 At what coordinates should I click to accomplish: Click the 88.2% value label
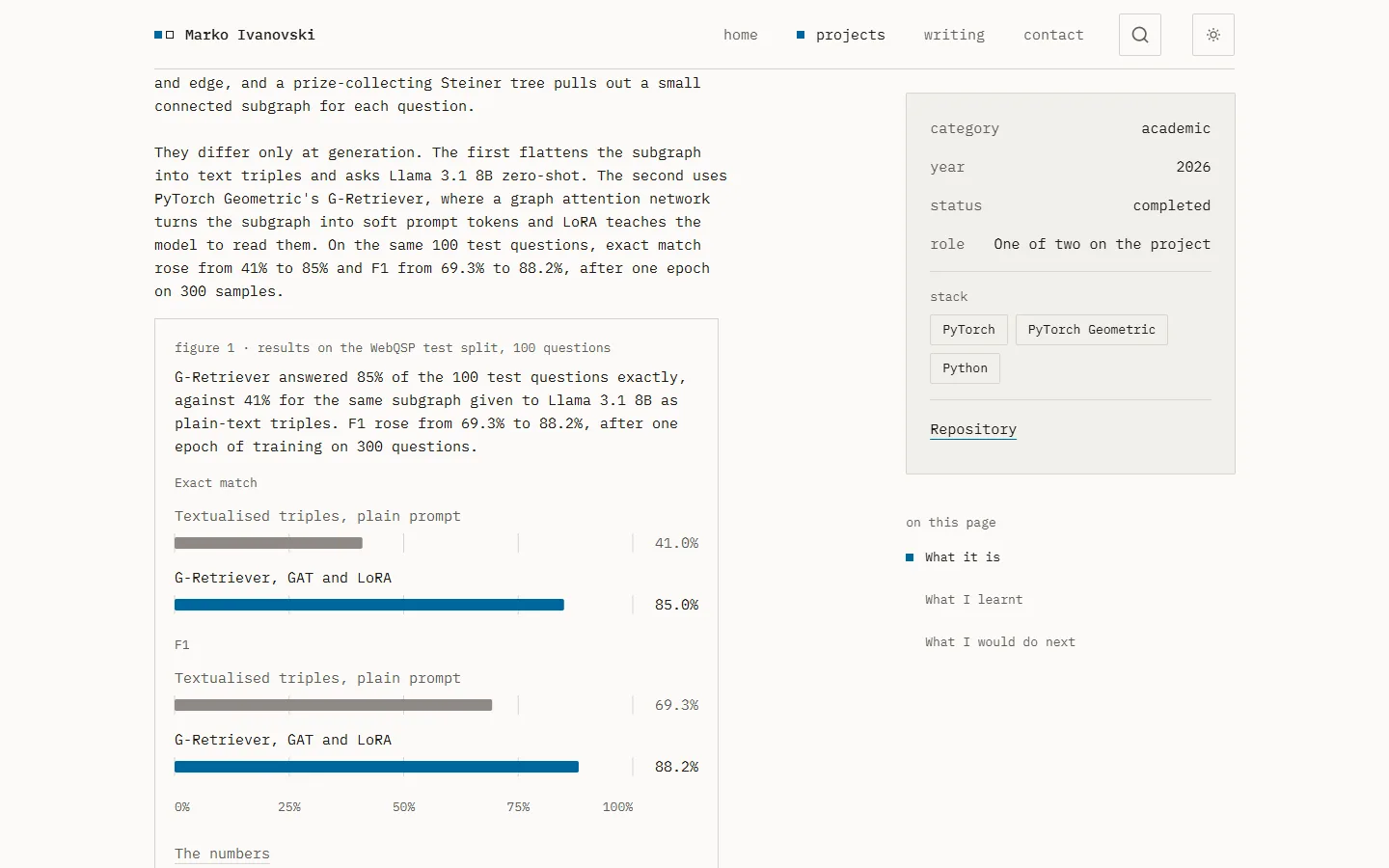pyautogui.click(x=676, y=767)
